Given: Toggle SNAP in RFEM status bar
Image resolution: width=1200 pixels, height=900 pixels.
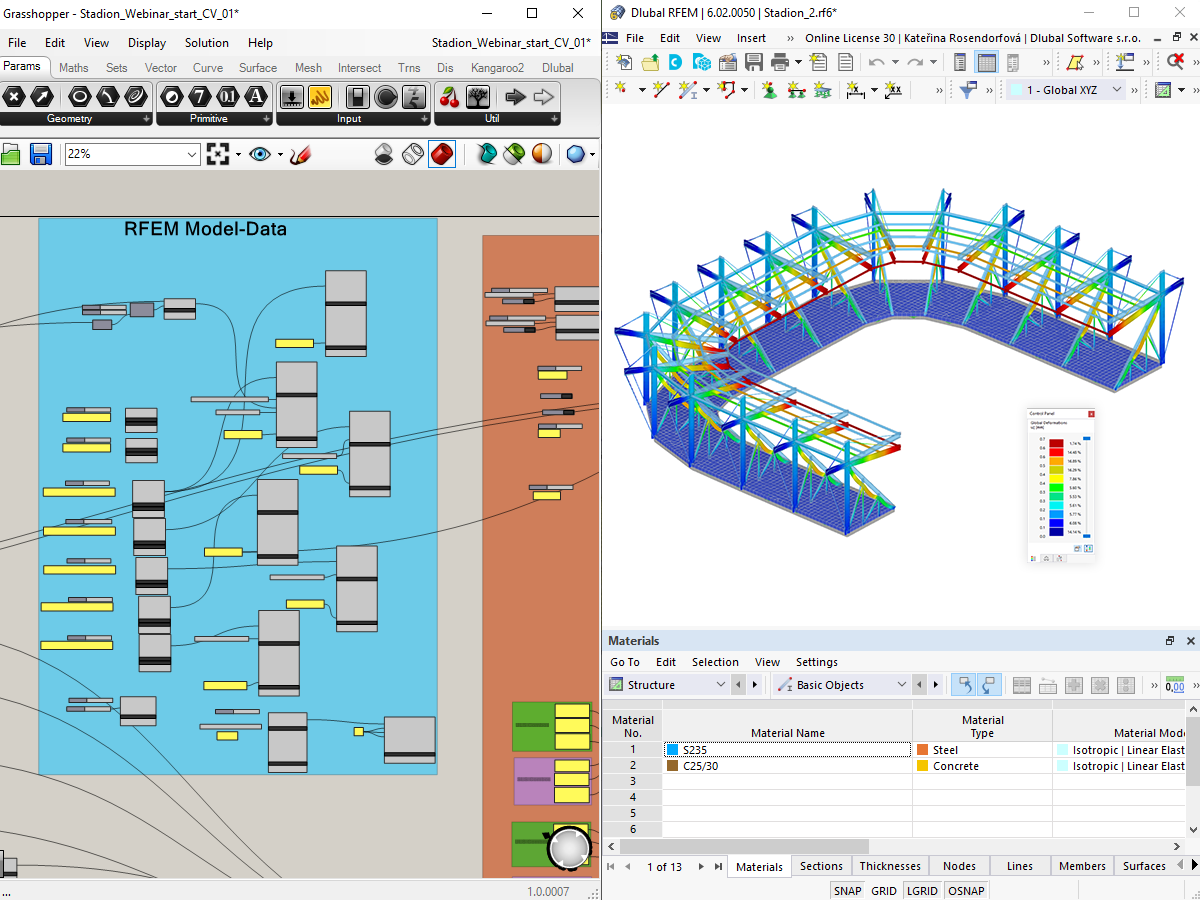Looking at the screenshot, I should tap(847, 891).
